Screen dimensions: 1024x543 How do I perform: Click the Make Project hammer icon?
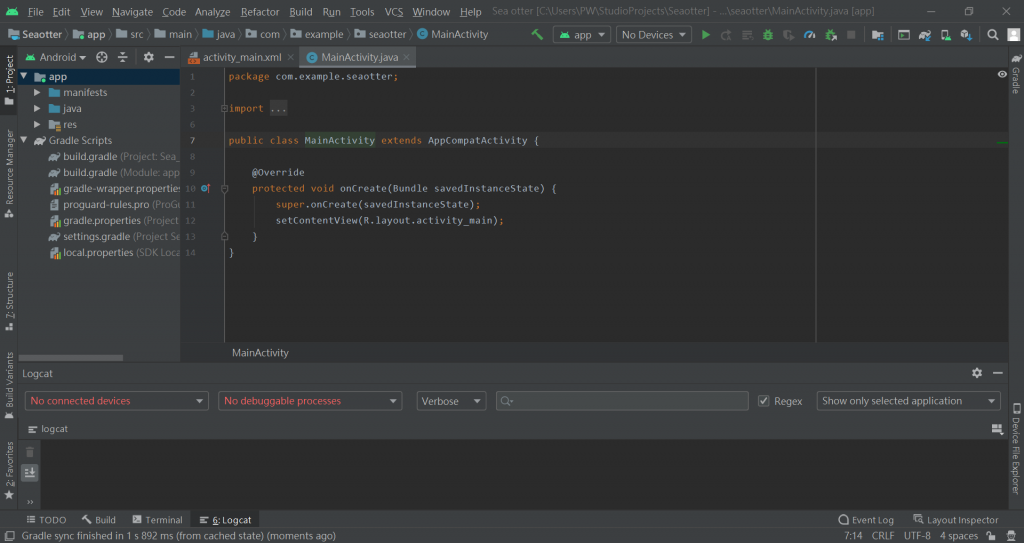537,34
